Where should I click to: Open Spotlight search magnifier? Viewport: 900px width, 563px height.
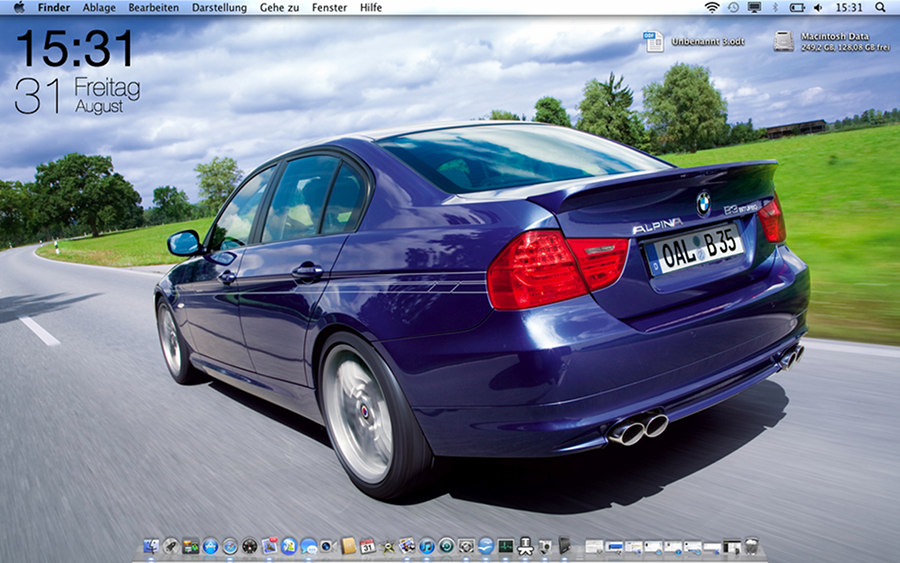[x=880, y=7]
